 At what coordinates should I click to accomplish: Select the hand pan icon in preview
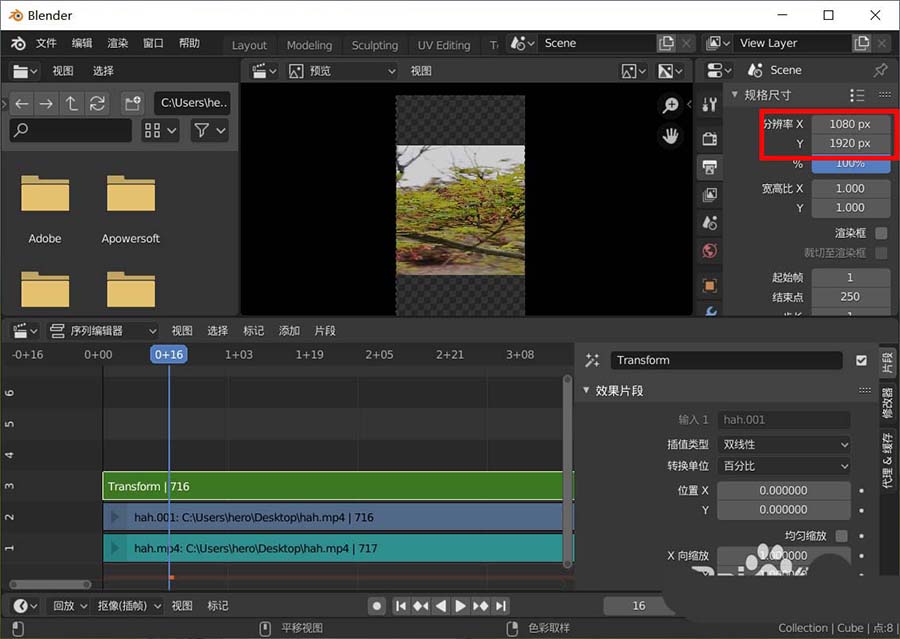click(x=671, y=135)
